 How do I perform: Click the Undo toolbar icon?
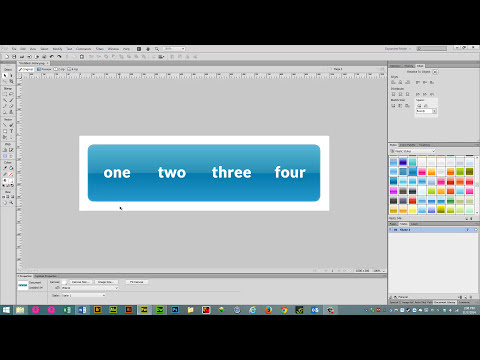click(x=52, y=57)
